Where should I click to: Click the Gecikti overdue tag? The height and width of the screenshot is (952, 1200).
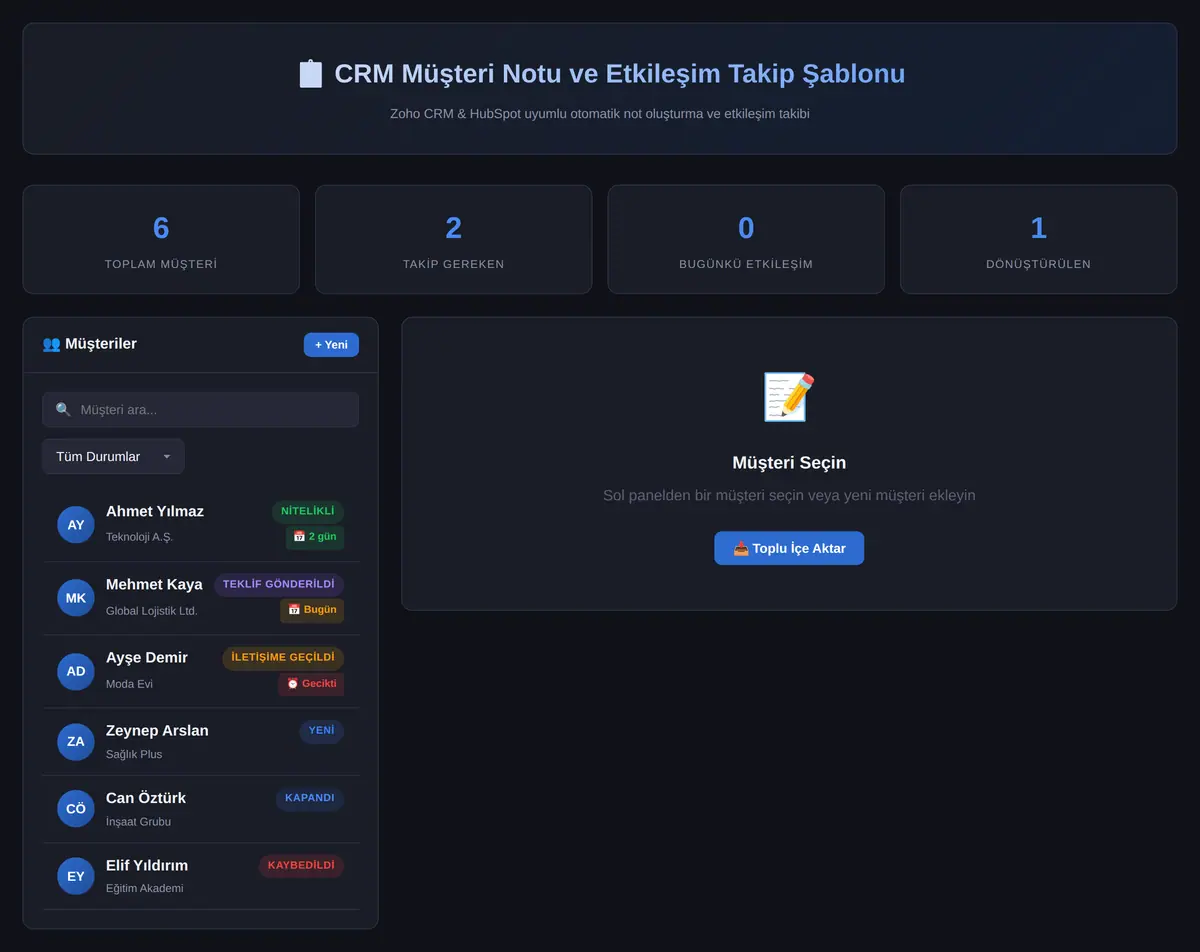(x=311, y=684)
